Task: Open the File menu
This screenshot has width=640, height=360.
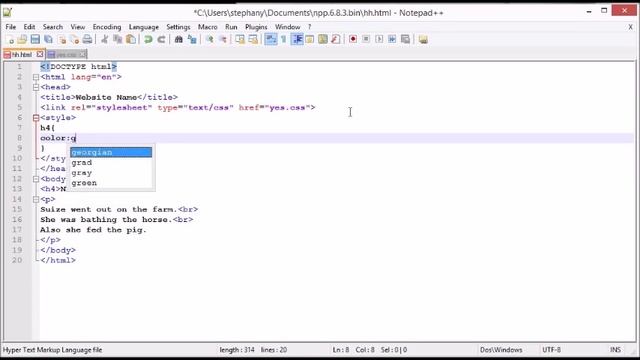Action: 11,27
